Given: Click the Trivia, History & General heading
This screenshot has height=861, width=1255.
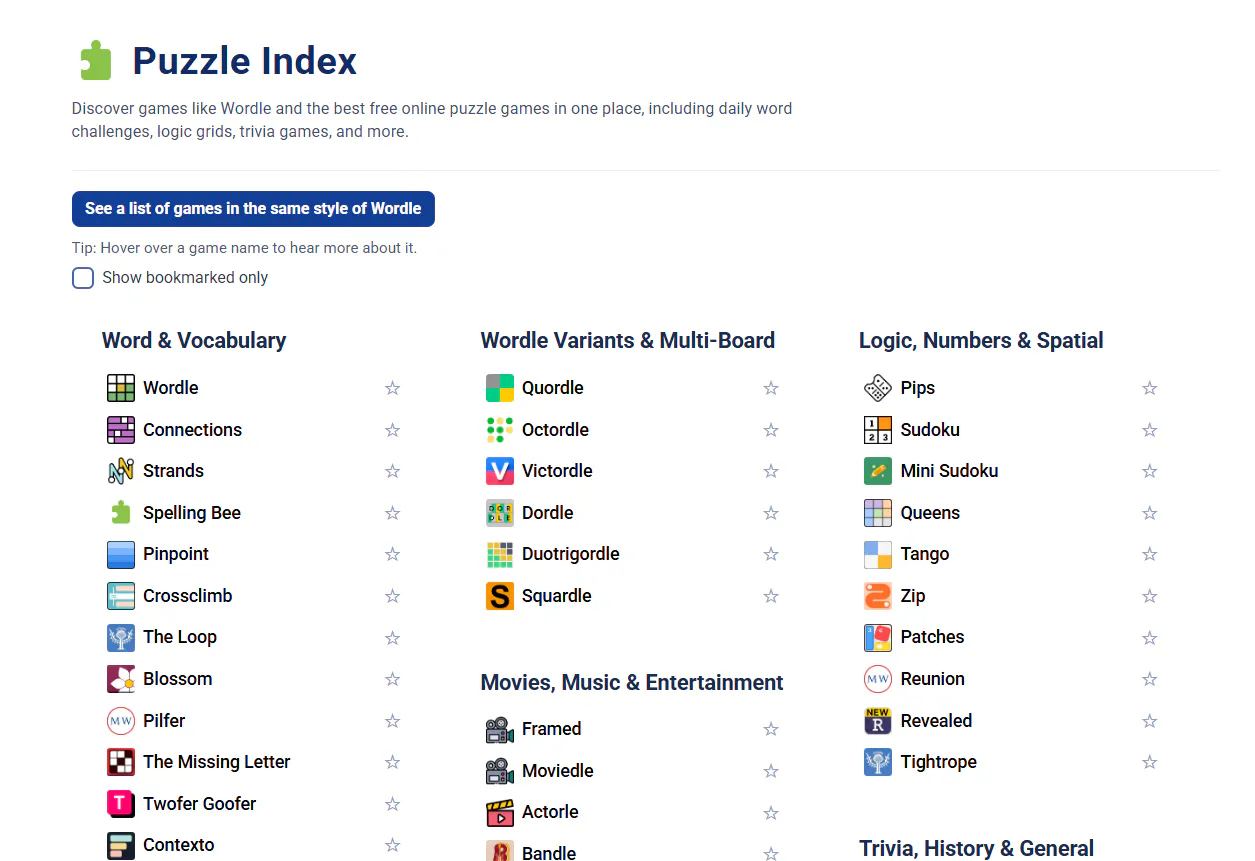Looking at the screenshot, I should [977, 849].
